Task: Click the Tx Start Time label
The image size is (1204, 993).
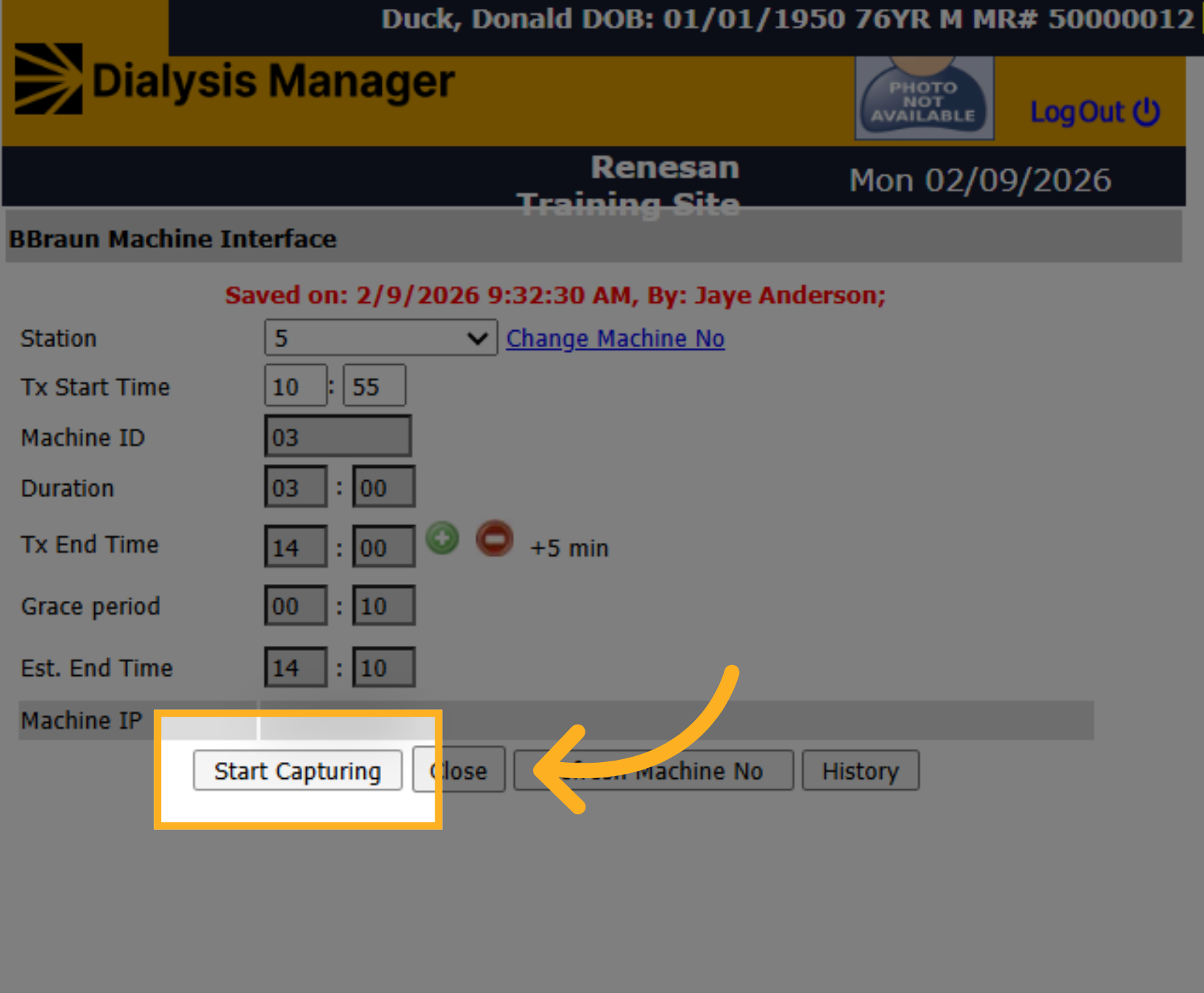Action: [96, 387]
